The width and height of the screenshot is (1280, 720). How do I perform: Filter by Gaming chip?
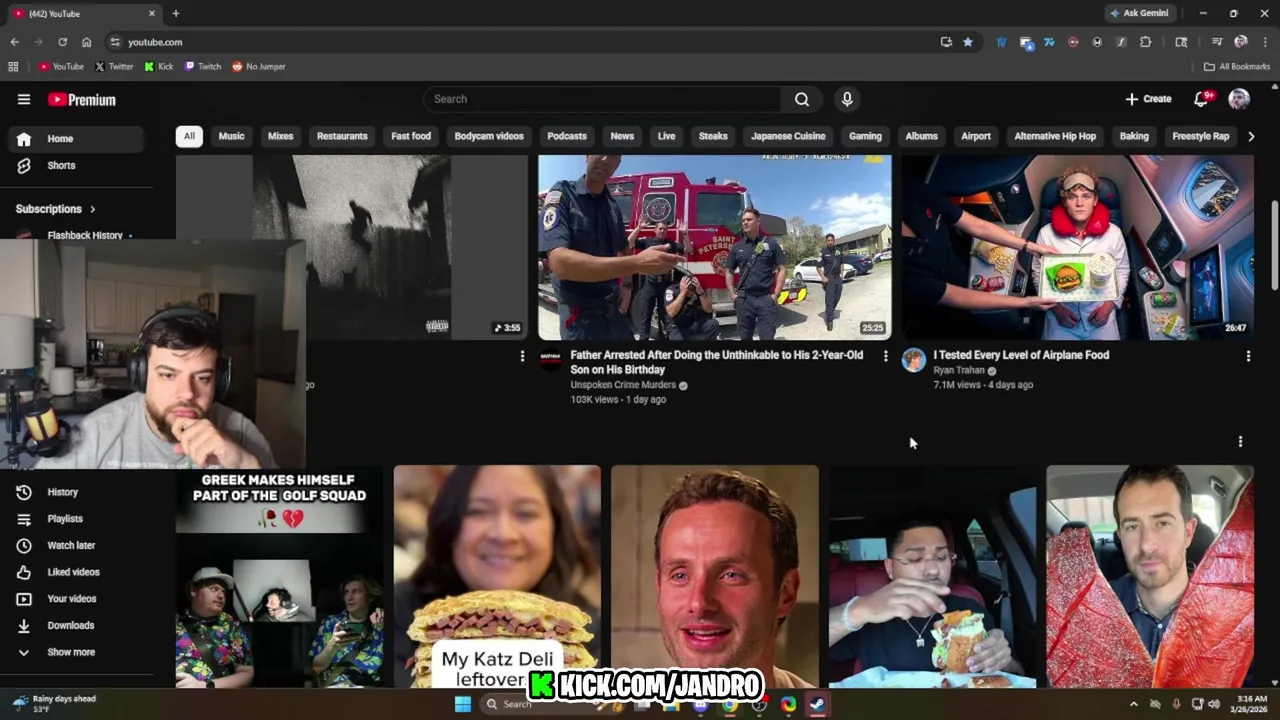coord(865,136)
